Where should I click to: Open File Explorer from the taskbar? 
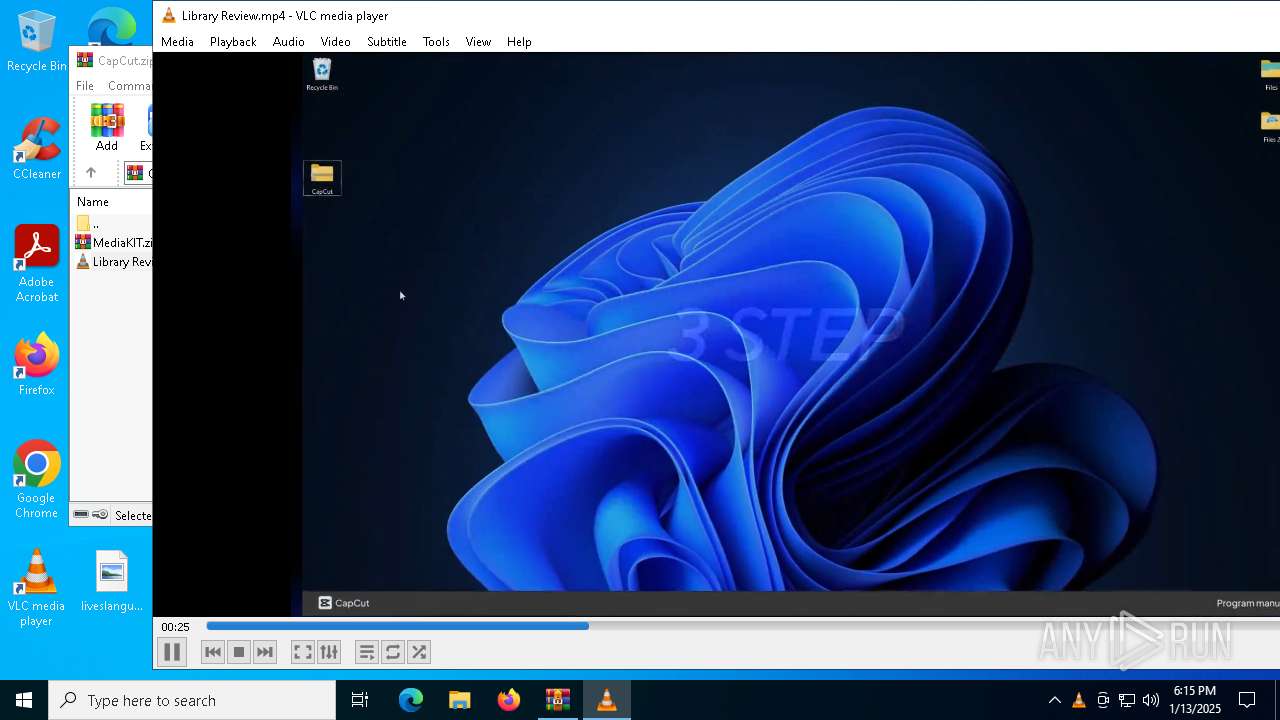pos(460,700)
